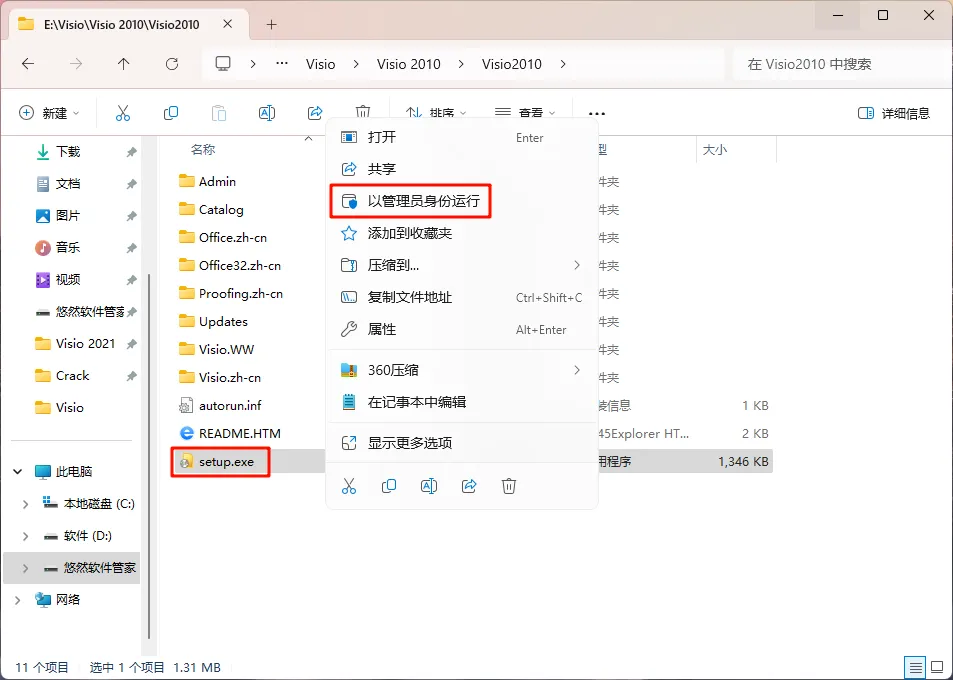
Task: Open the 音乐 quick access folder
Action: click(68, 247)
